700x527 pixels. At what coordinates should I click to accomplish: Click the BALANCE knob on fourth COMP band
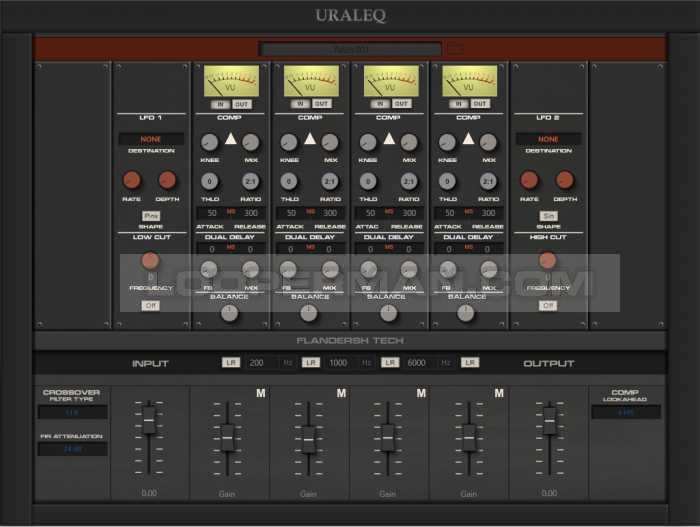click(x=466, y=313)
